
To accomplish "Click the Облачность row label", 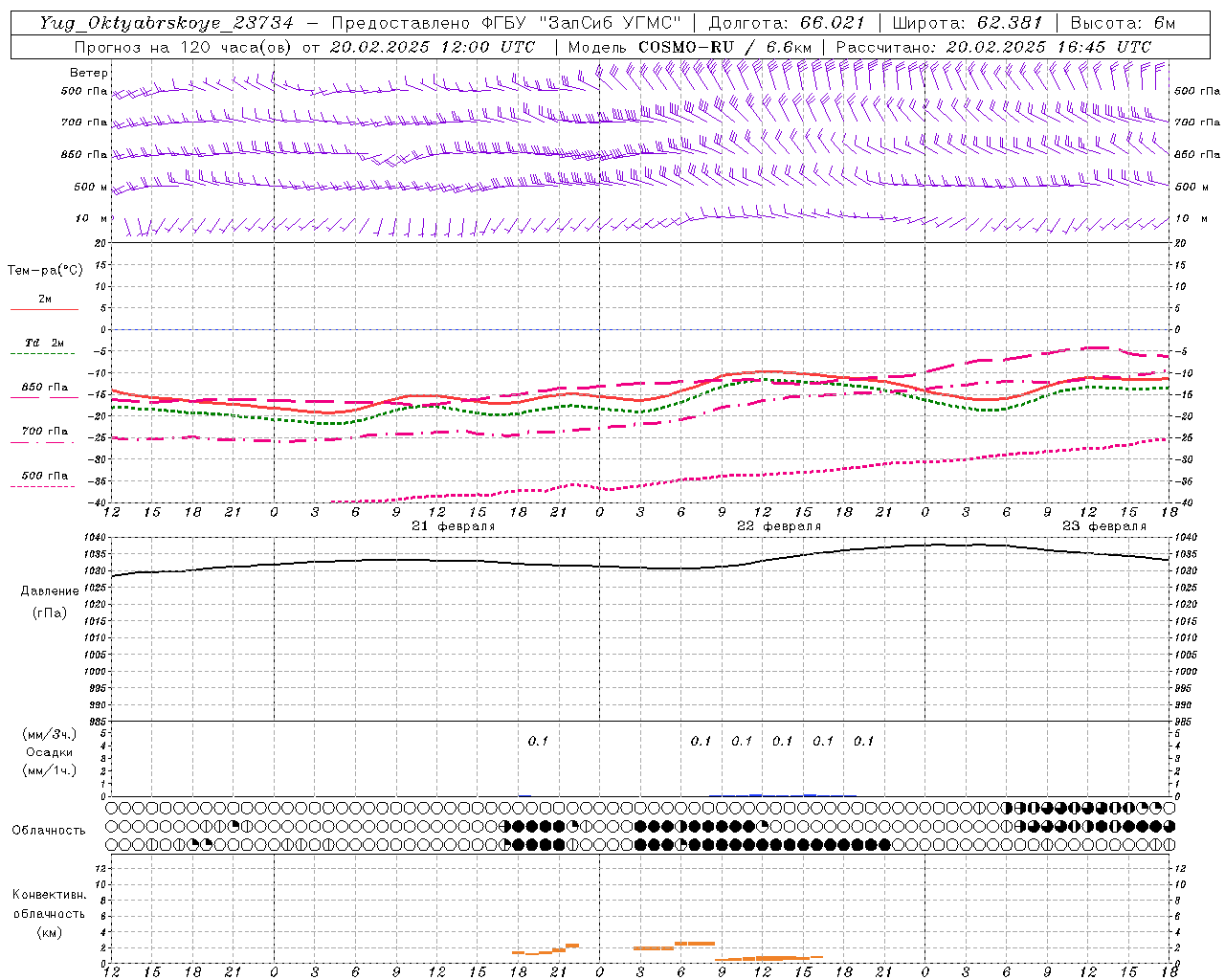I will pyautogui.click(x=49, y=830).
